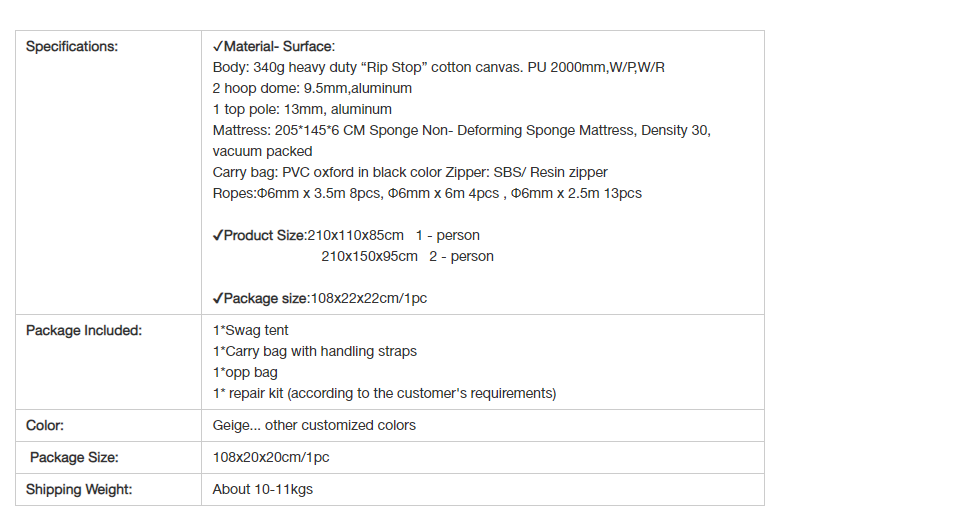Click the Package Included label
Viewport: 954px width, 512px height.
84,331
